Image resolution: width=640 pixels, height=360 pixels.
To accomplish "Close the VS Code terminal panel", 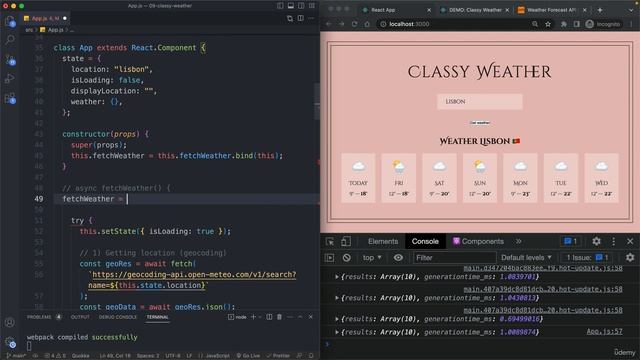I will (x=311, y=317).
